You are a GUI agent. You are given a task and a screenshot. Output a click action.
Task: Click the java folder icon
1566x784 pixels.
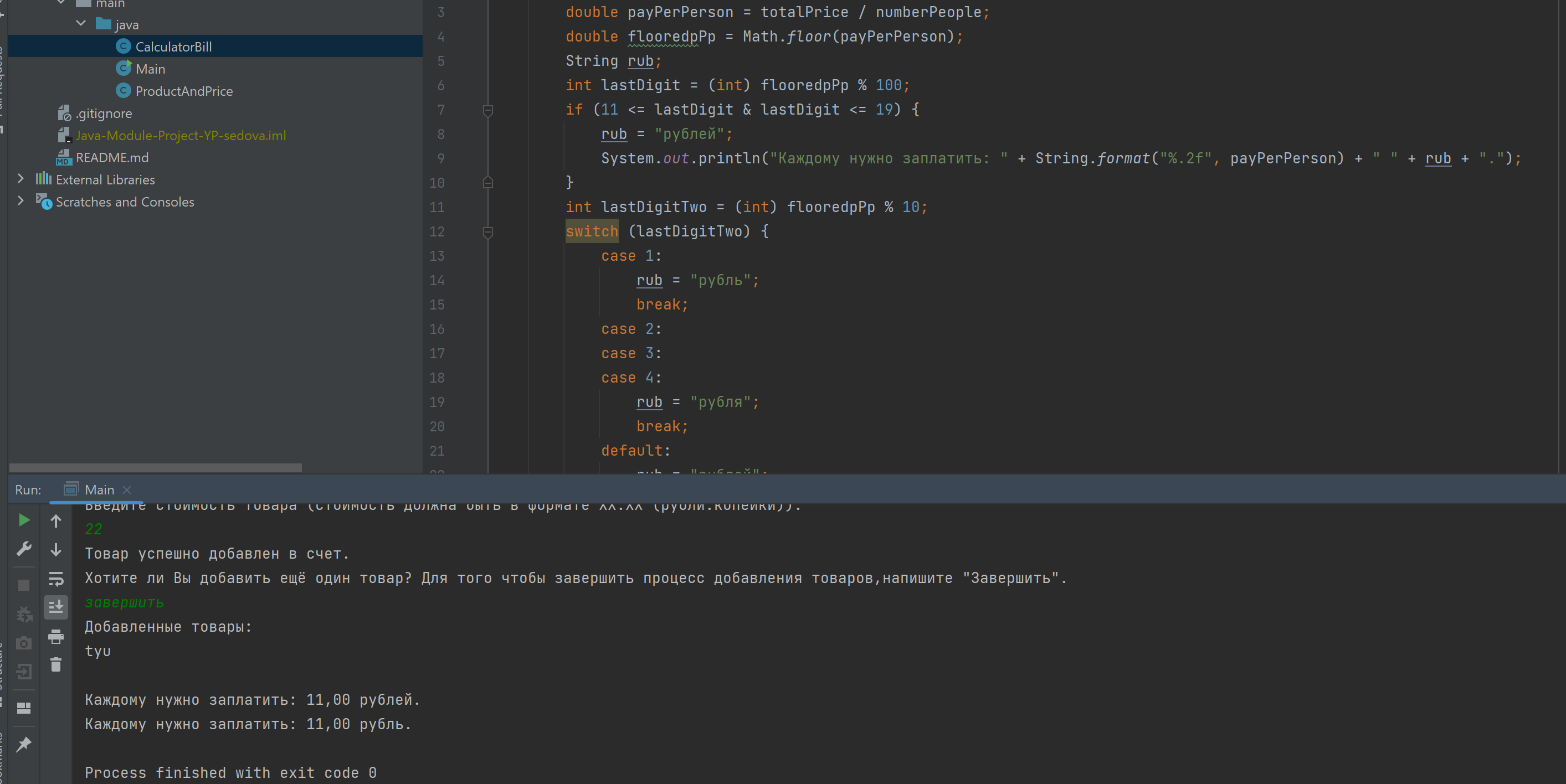(104, 24)
